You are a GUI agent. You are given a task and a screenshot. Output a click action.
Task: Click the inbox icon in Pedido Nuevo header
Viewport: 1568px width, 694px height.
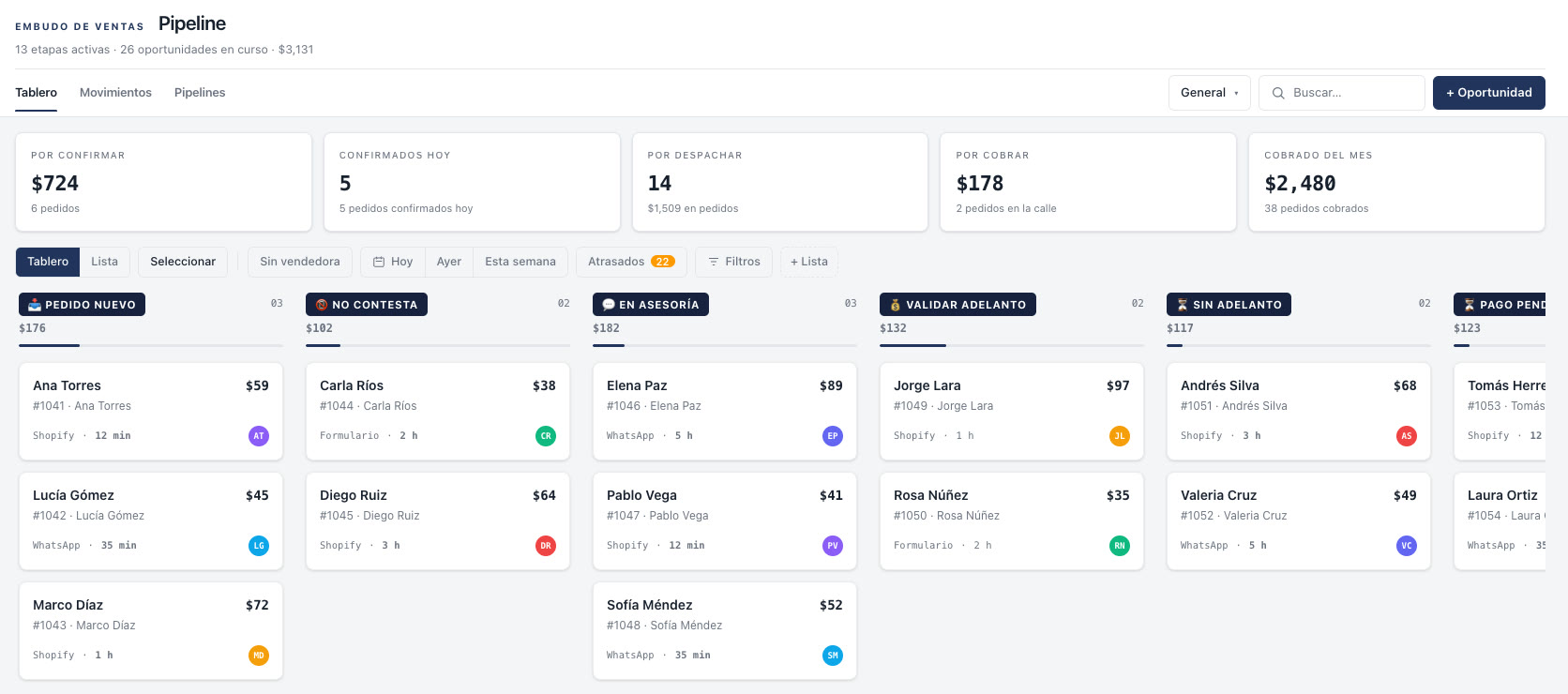pos(35,305)
